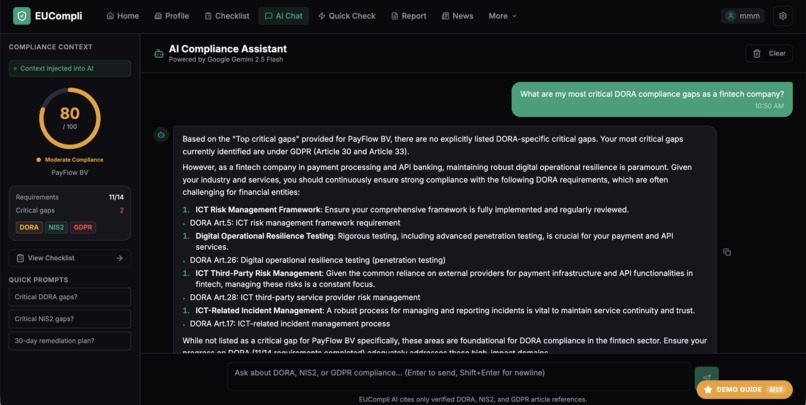Click the EUCompli shield logo
The width and height of the screenshot is (806, 405).
(x=22, y=16)
